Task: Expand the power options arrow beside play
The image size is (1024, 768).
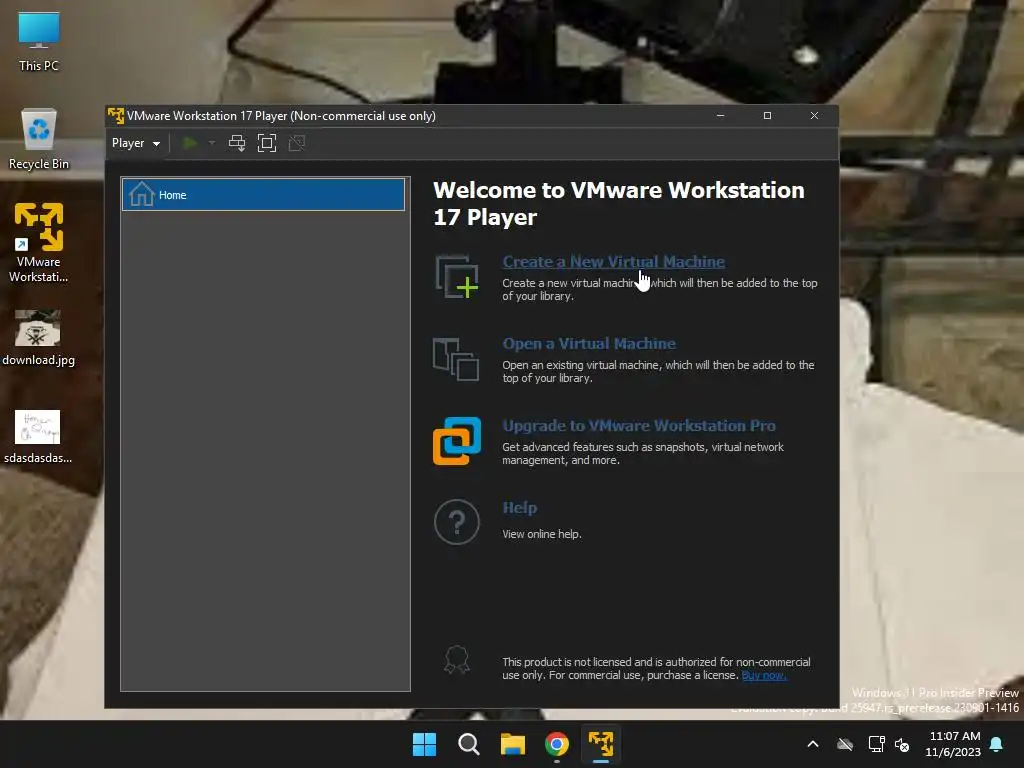Action: tap(212, 143)
